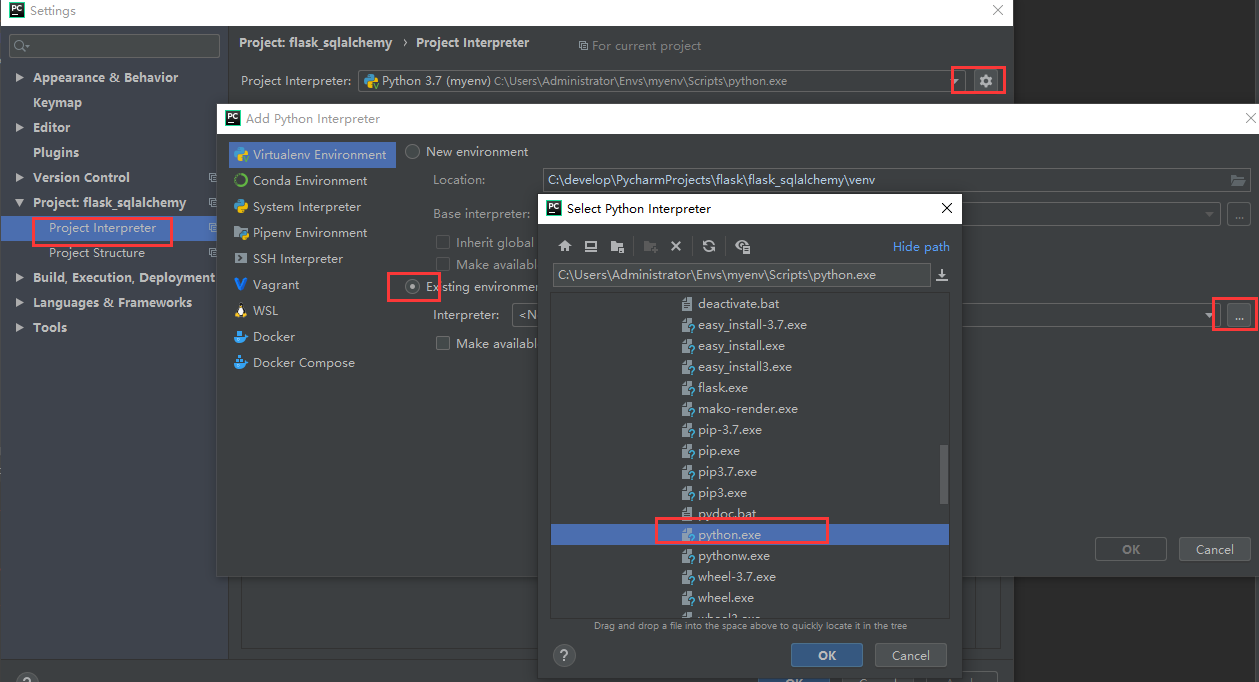Select the Existing environment radio button
The height and width of the screenshot is (682, 1259).
412,287
